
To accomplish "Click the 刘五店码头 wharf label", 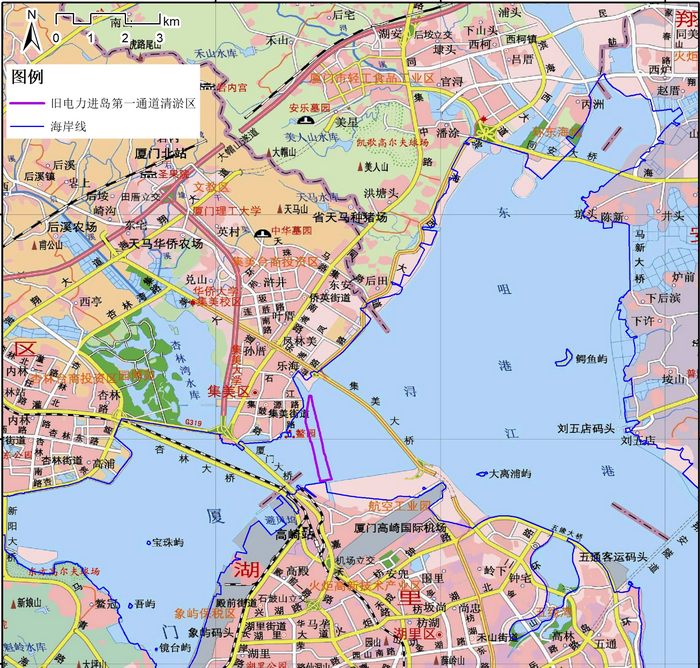I will coord(586,429).
